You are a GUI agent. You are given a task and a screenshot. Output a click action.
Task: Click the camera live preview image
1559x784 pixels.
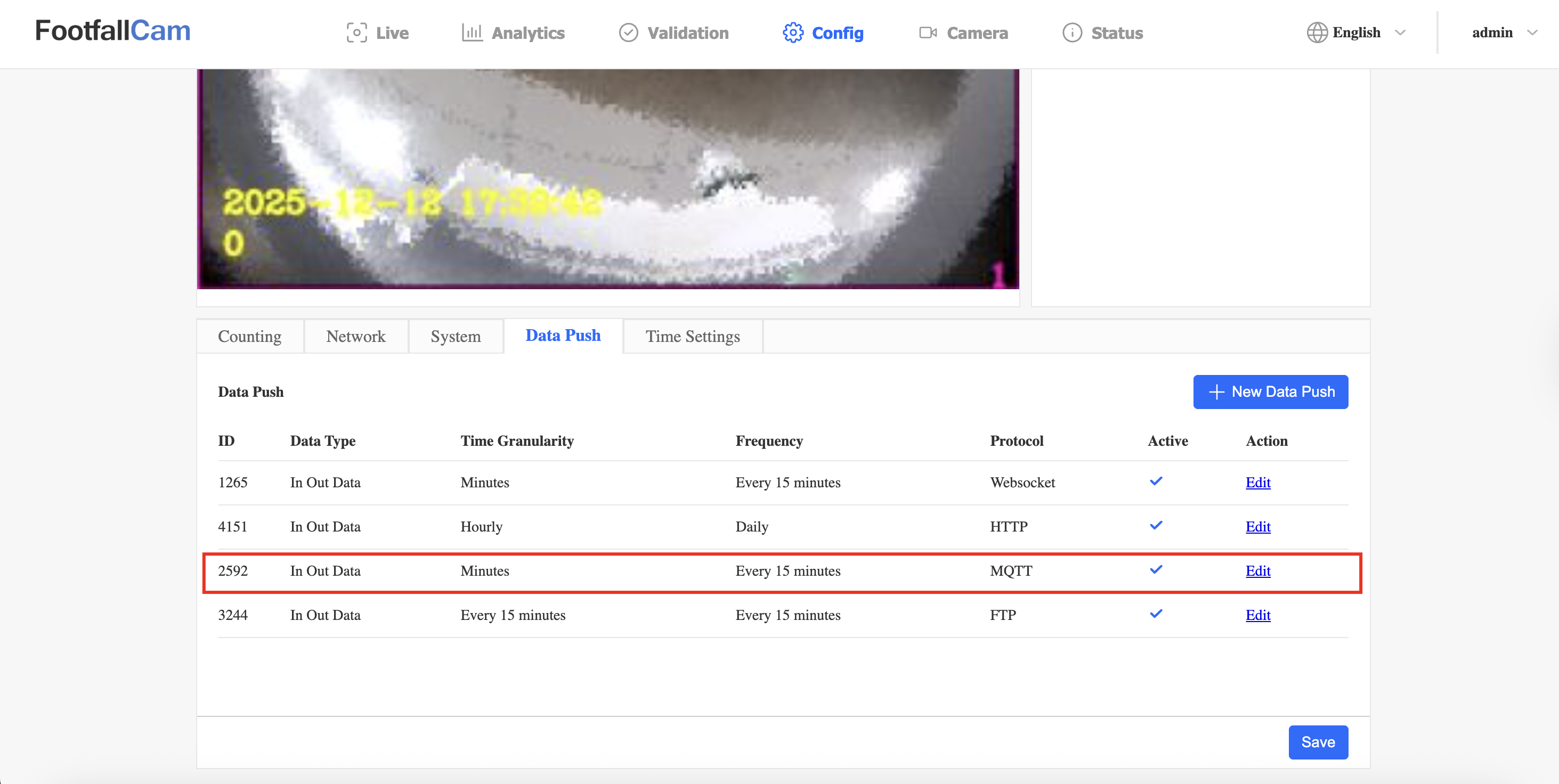point(607,179)
